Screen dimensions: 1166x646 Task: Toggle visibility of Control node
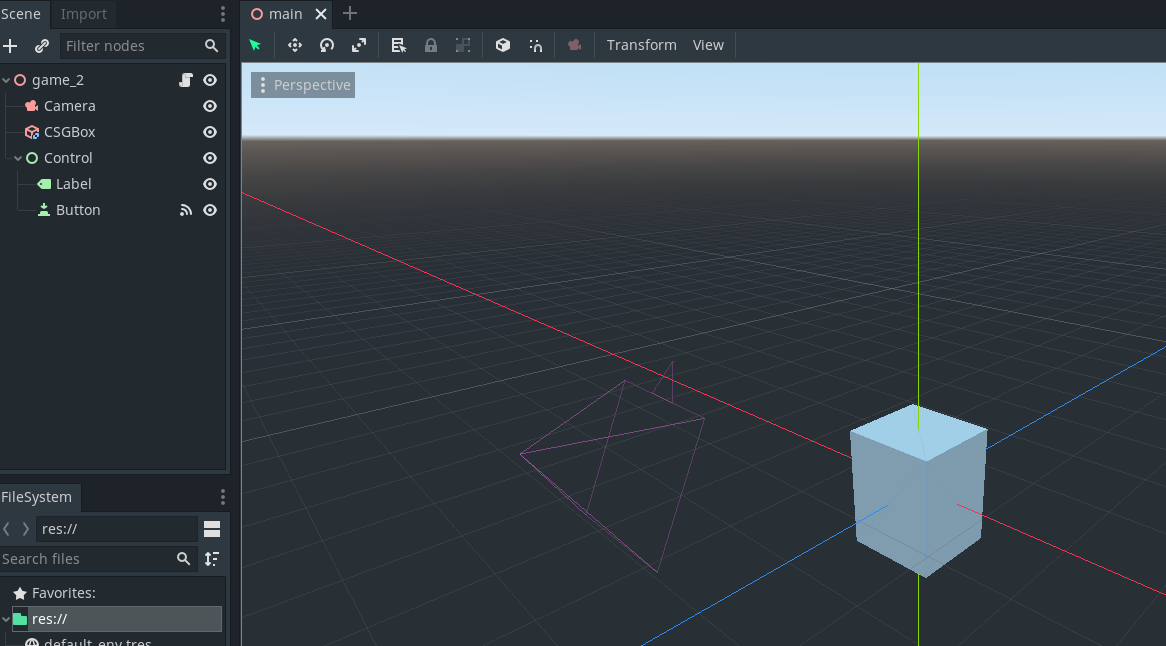pos(210,158)
